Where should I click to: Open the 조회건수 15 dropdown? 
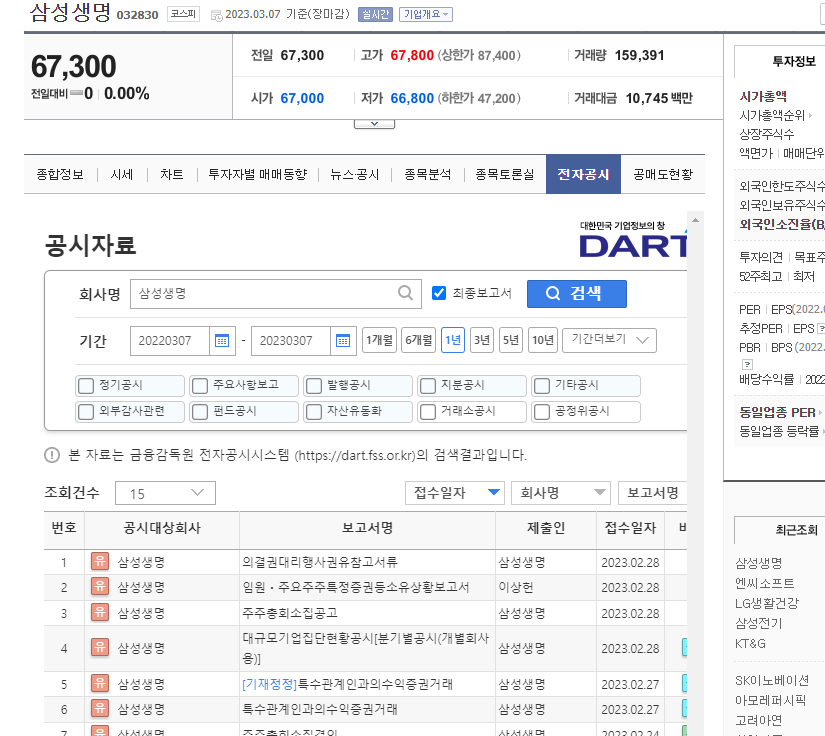click(165, 493)
